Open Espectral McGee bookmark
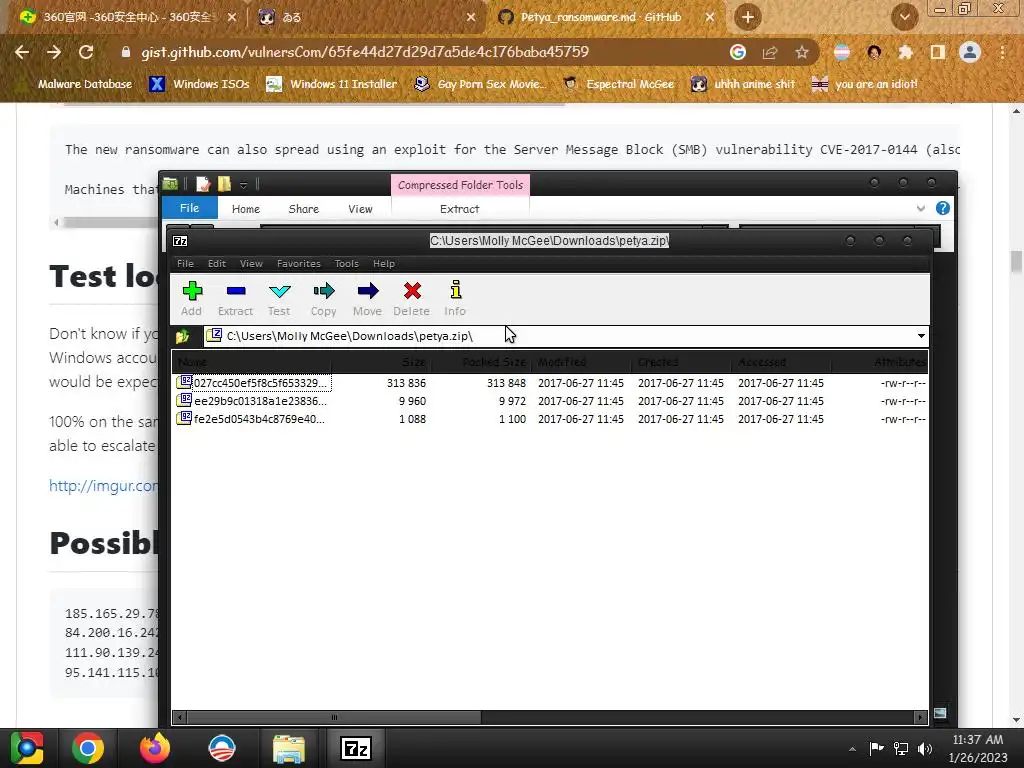The width and height of the screenshot is (1024, 768). 618,84
